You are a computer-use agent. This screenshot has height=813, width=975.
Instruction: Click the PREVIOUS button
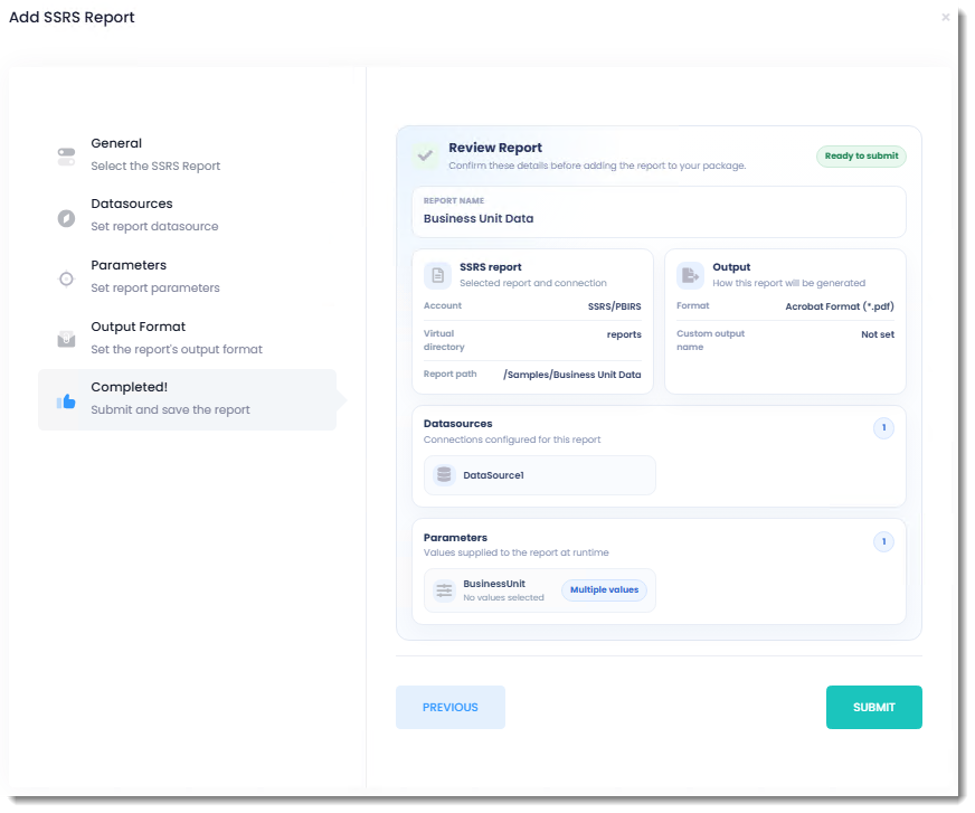[450, 707]
